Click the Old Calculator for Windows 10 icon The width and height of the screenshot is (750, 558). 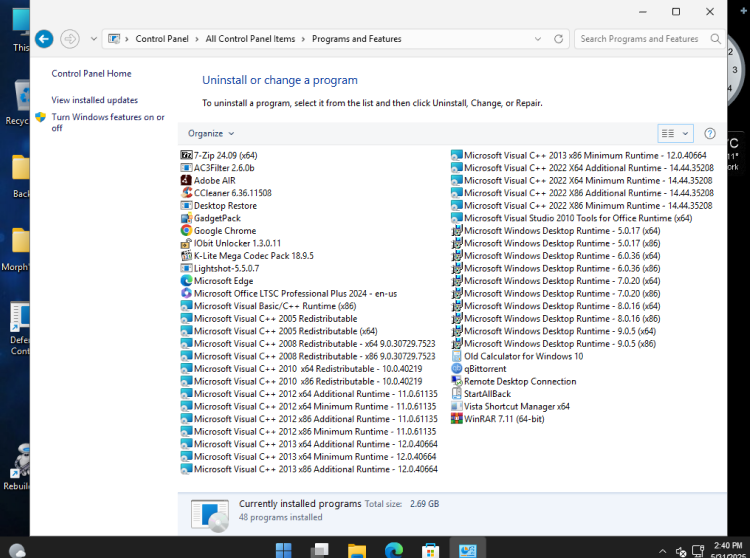pos(457,356)
